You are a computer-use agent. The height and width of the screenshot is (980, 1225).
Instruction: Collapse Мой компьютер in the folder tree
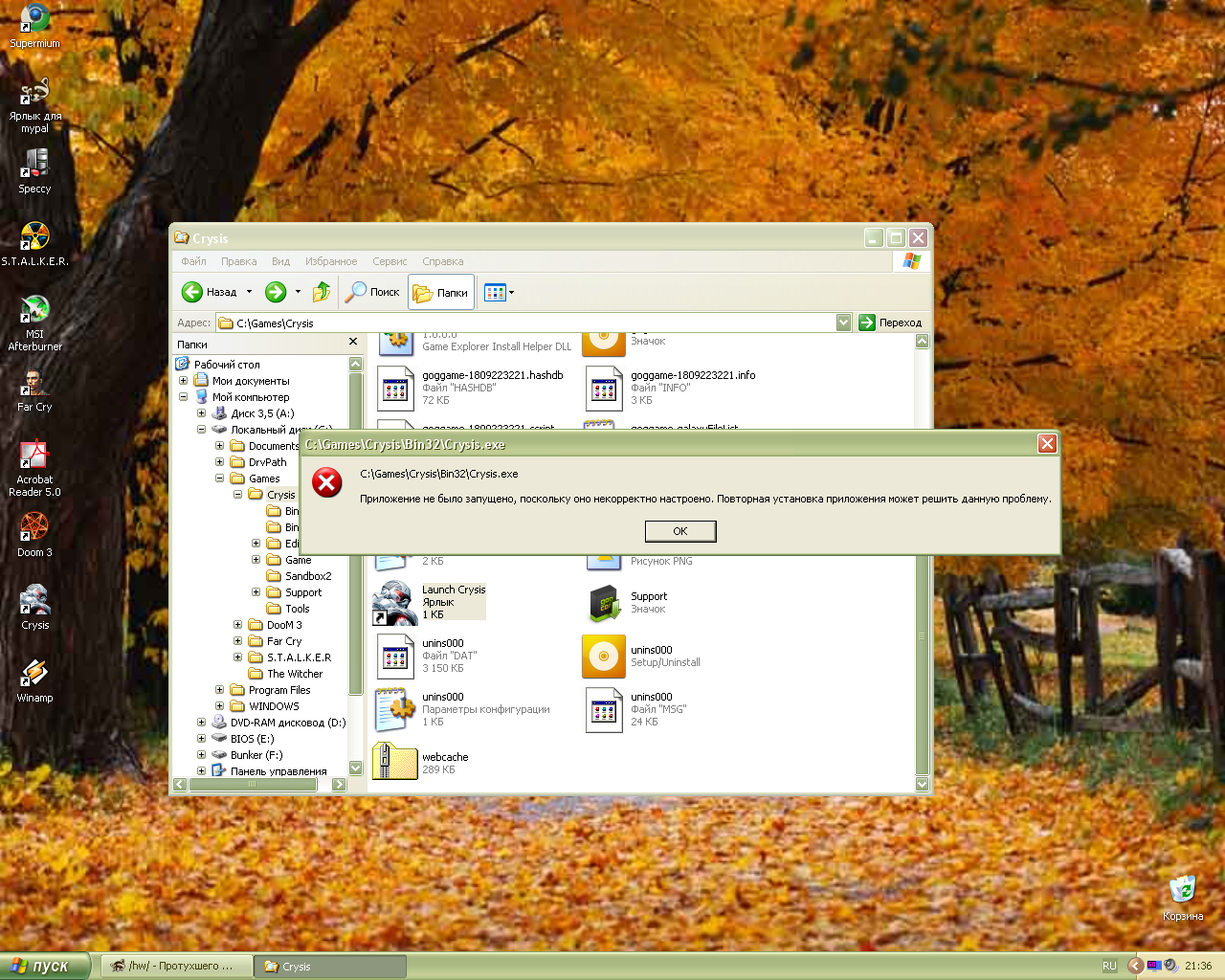tap(184, 397)
